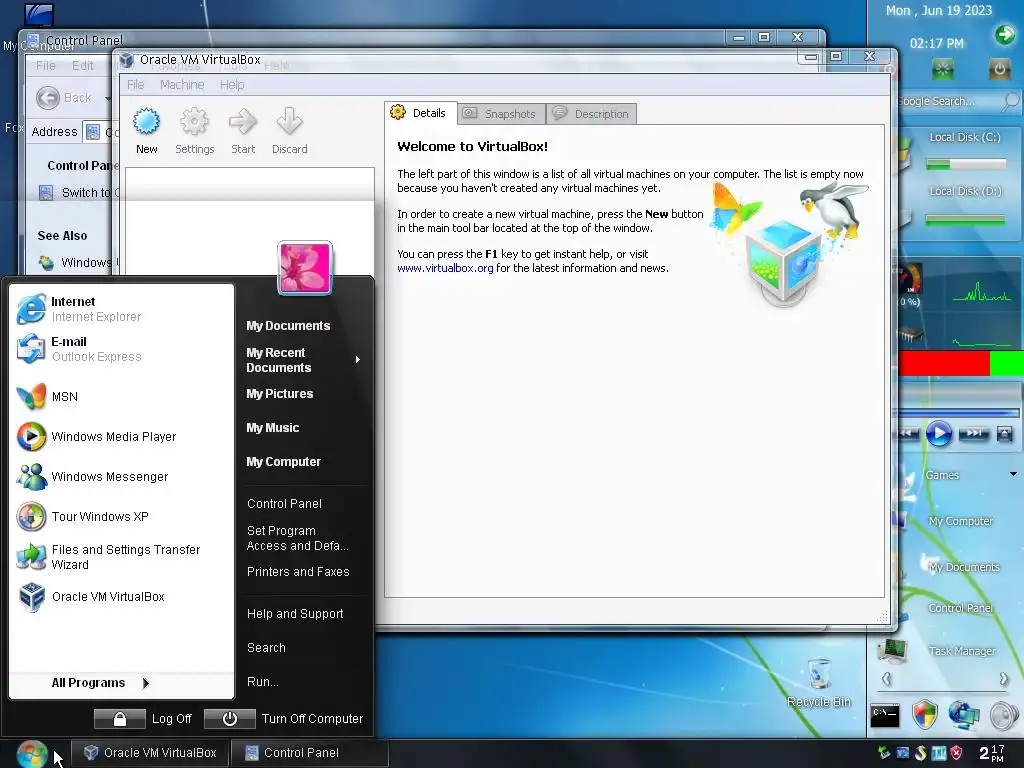Switch to Control Panel taskbar button
The image size is (1024, 768).
coord(309,753)
